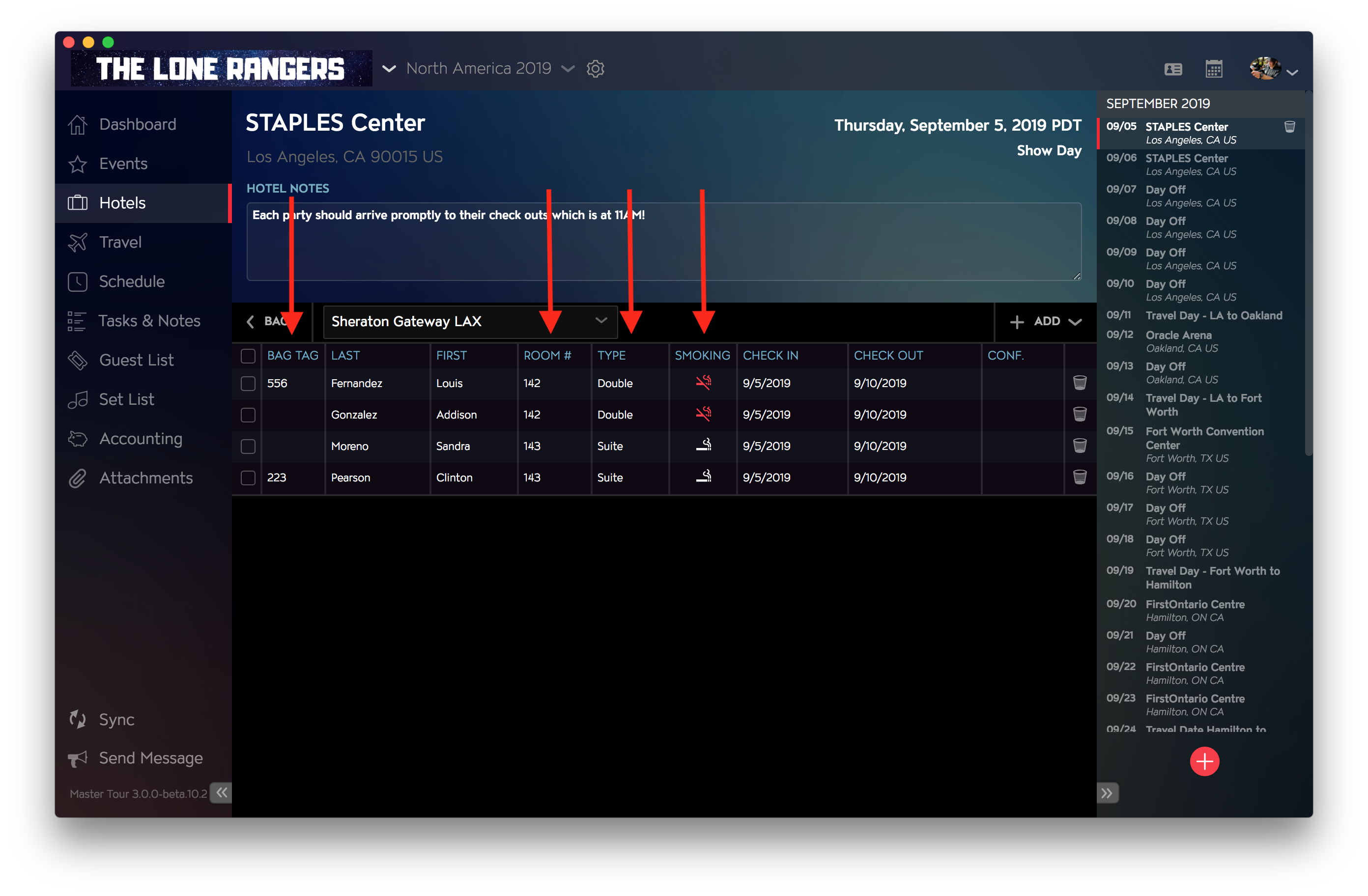Click the Travel airplane icon in sidebar
Image resolution: width=1368 pixels, height=896 pixels.
78,242
